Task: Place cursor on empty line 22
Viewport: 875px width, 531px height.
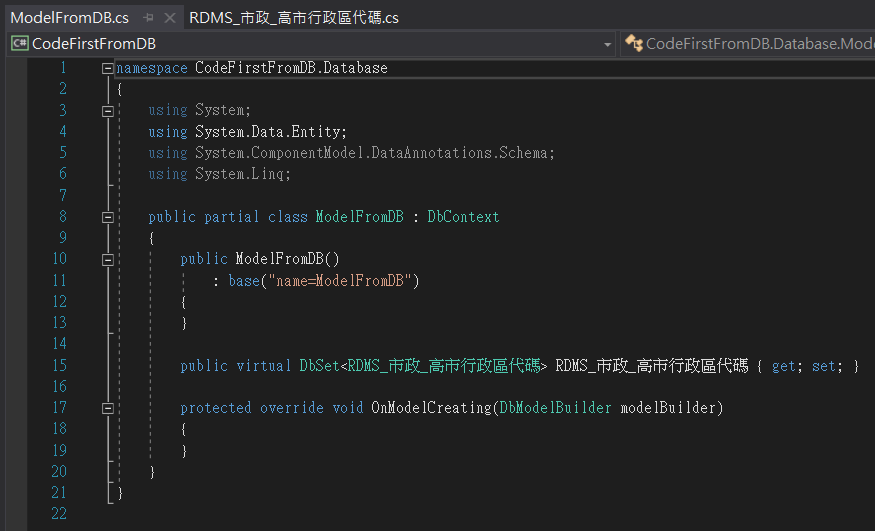Action: tap(300, 514)
